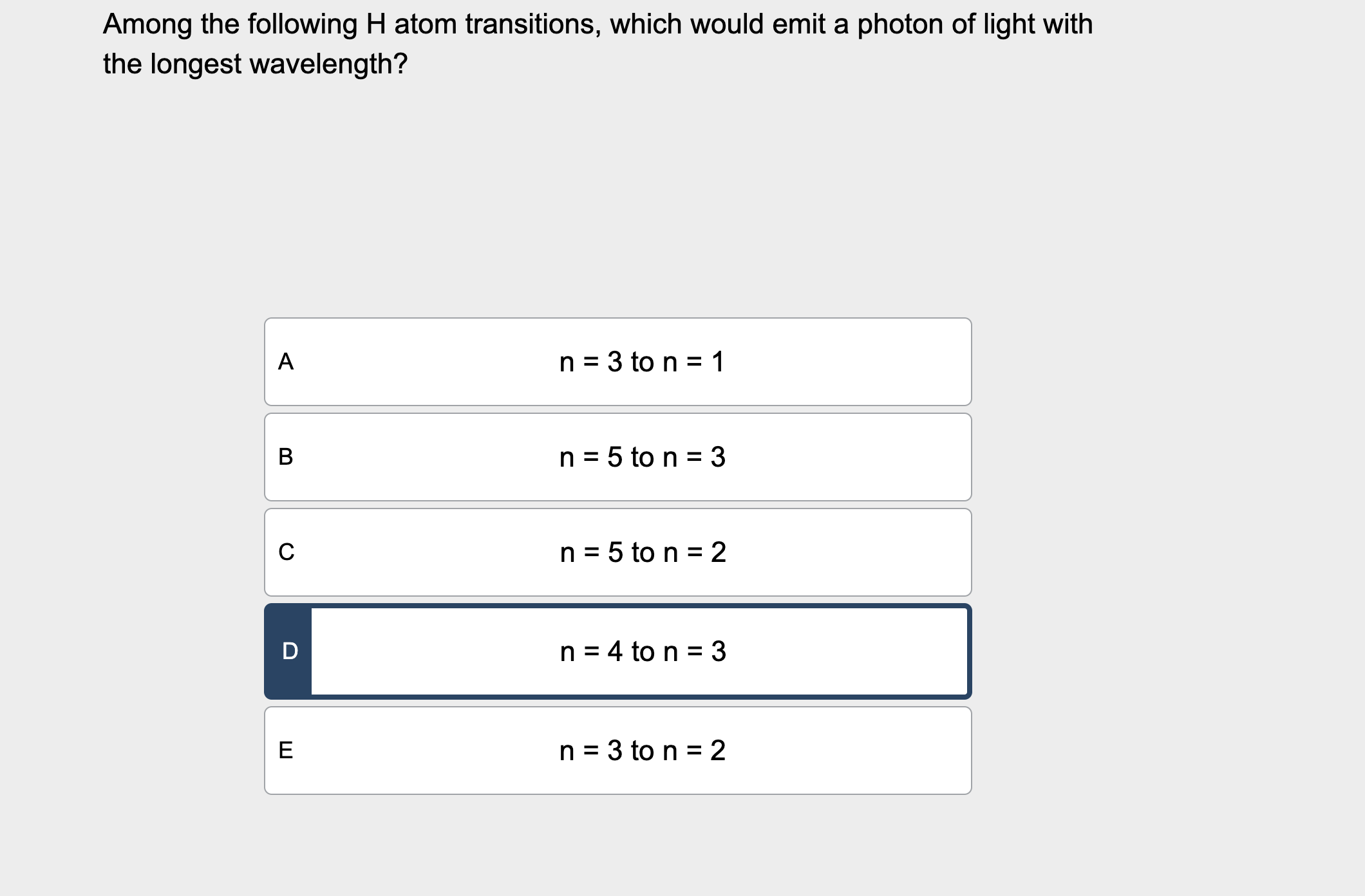Click the letter label B

coord(287,457)
